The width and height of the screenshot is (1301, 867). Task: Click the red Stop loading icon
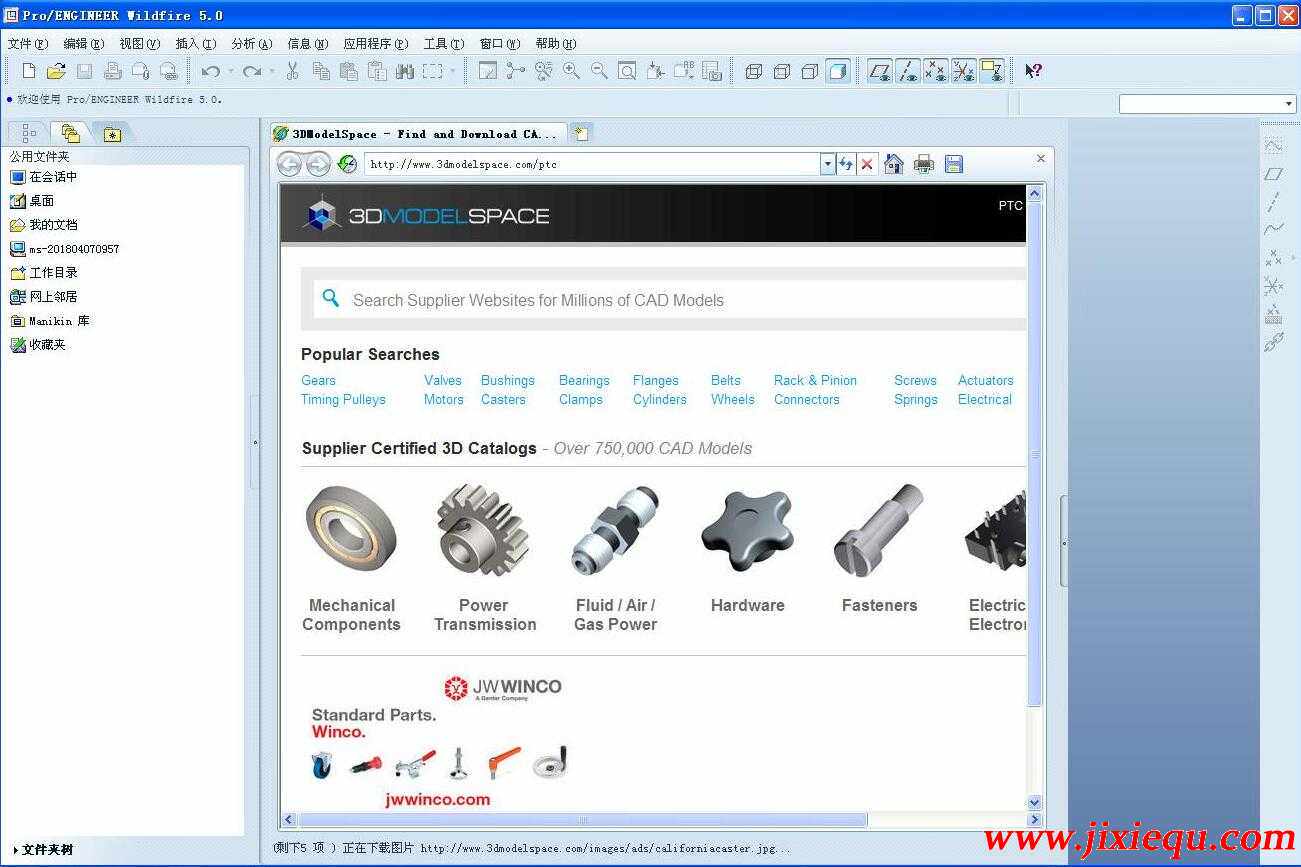[867, 164]
